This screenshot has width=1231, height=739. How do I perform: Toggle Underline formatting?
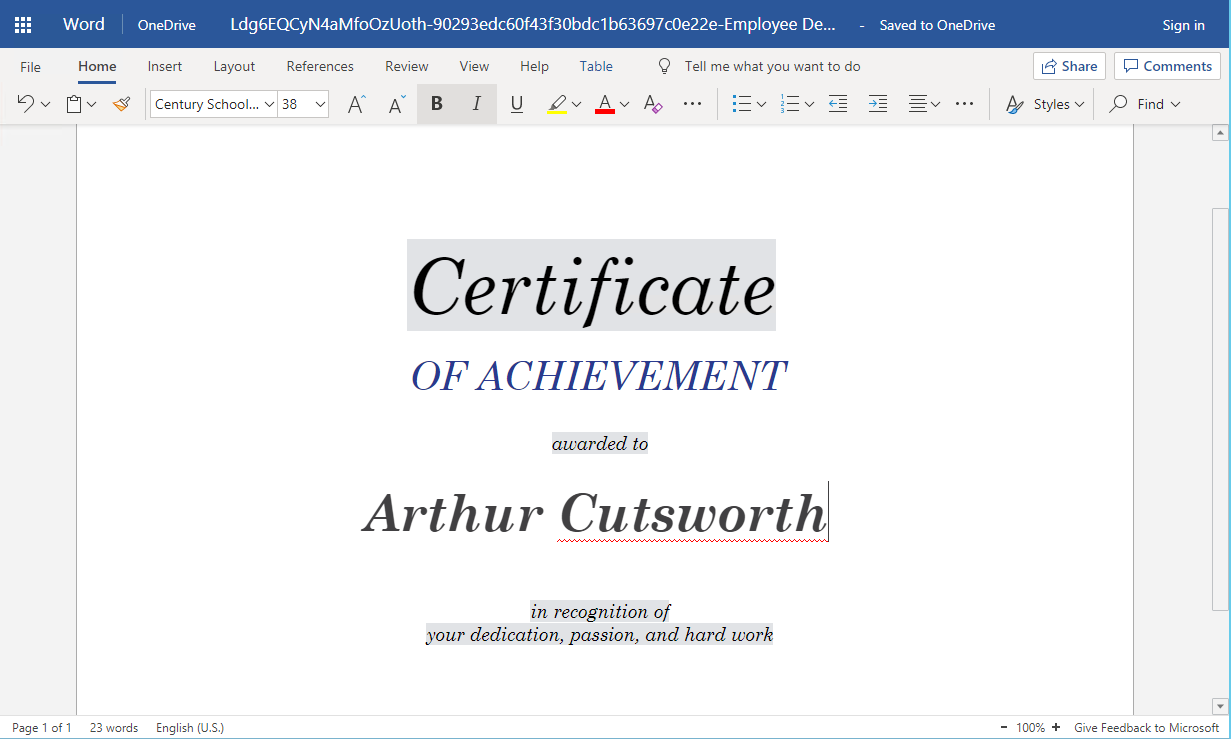pos(516,104)
